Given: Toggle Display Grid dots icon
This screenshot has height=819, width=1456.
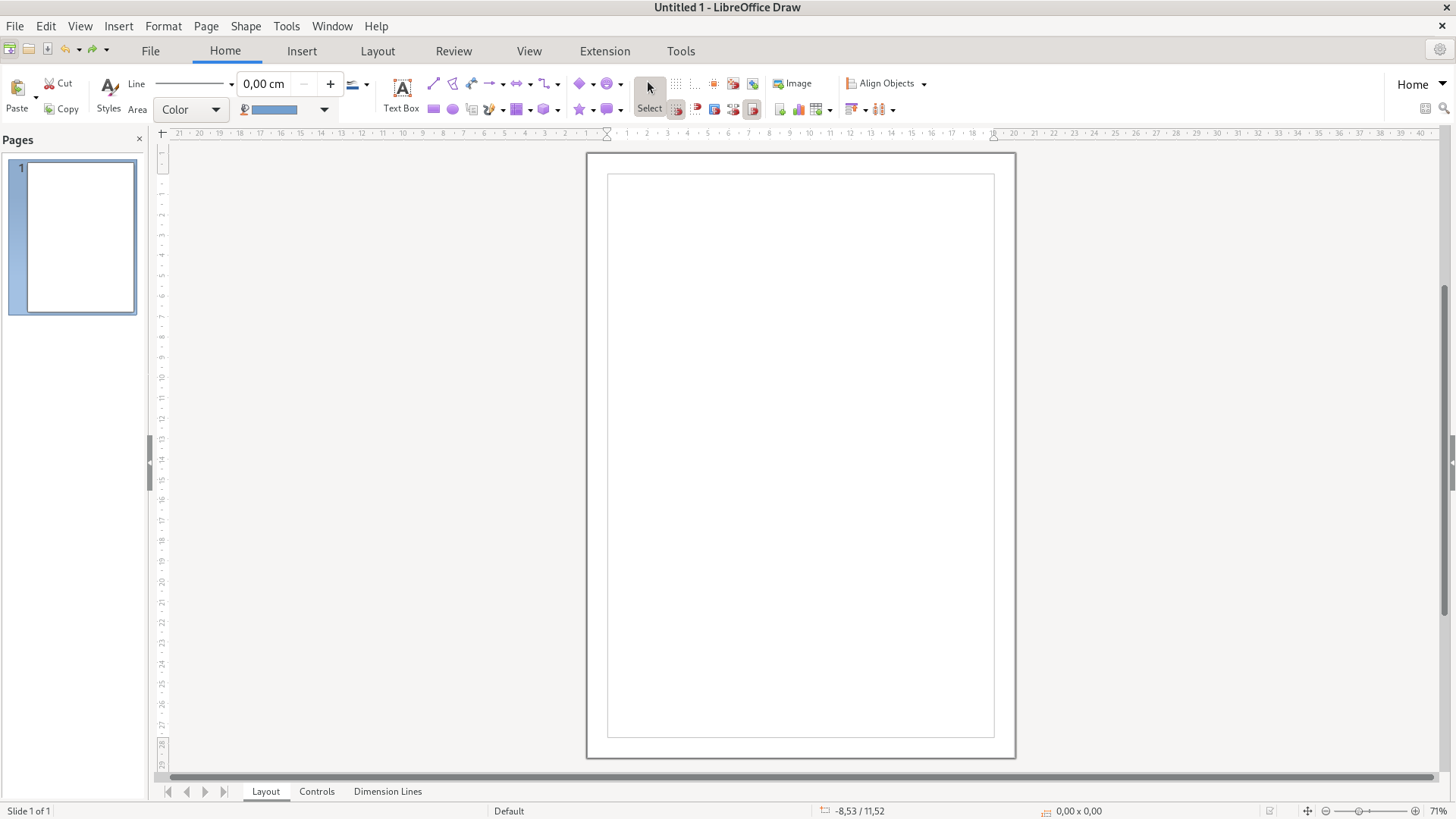Looking at the screenshot, I should 676,84.
